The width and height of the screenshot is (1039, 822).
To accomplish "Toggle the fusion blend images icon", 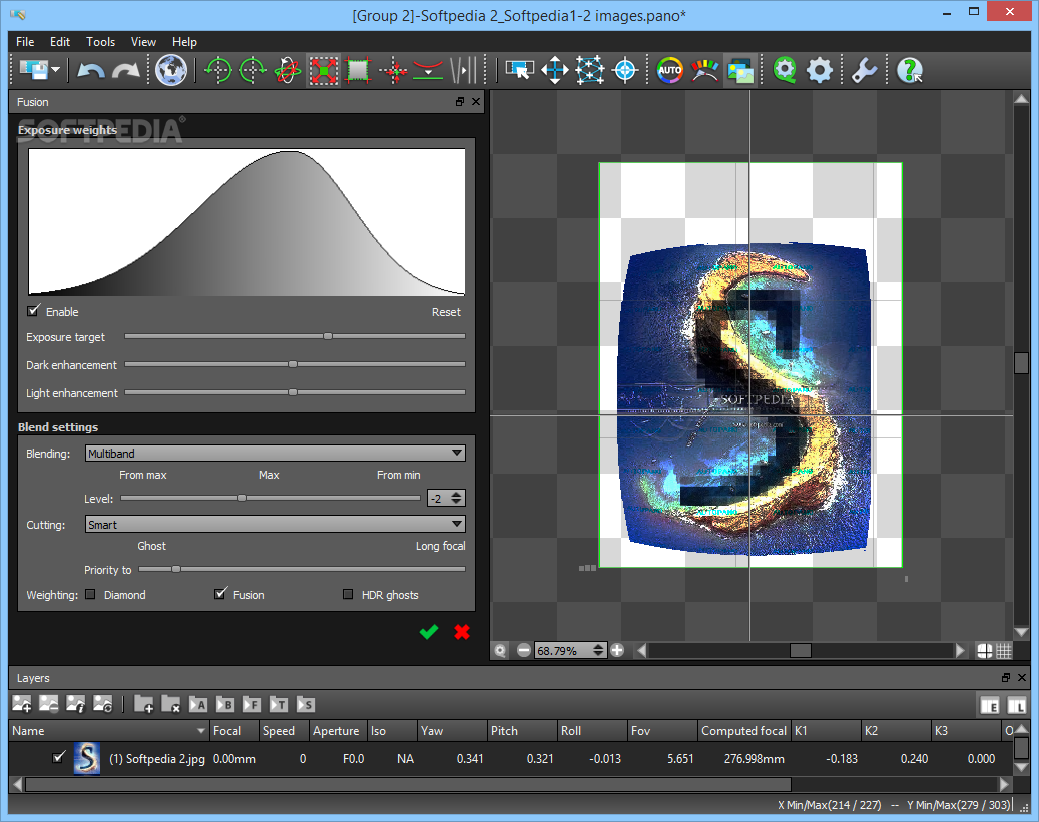I will [x=740, y=70].
